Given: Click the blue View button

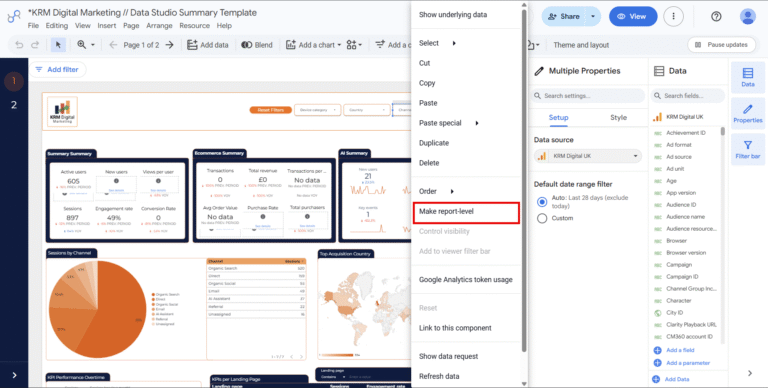Looking at the screenshot, I should coord(633,16).
